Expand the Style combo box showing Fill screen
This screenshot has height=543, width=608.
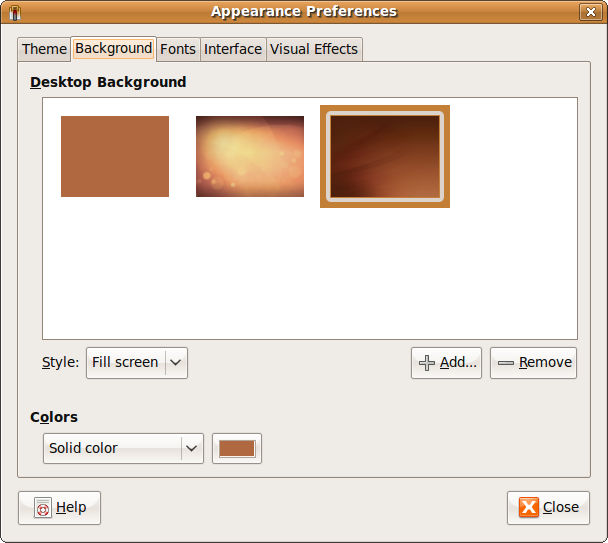tap(137, 362)
